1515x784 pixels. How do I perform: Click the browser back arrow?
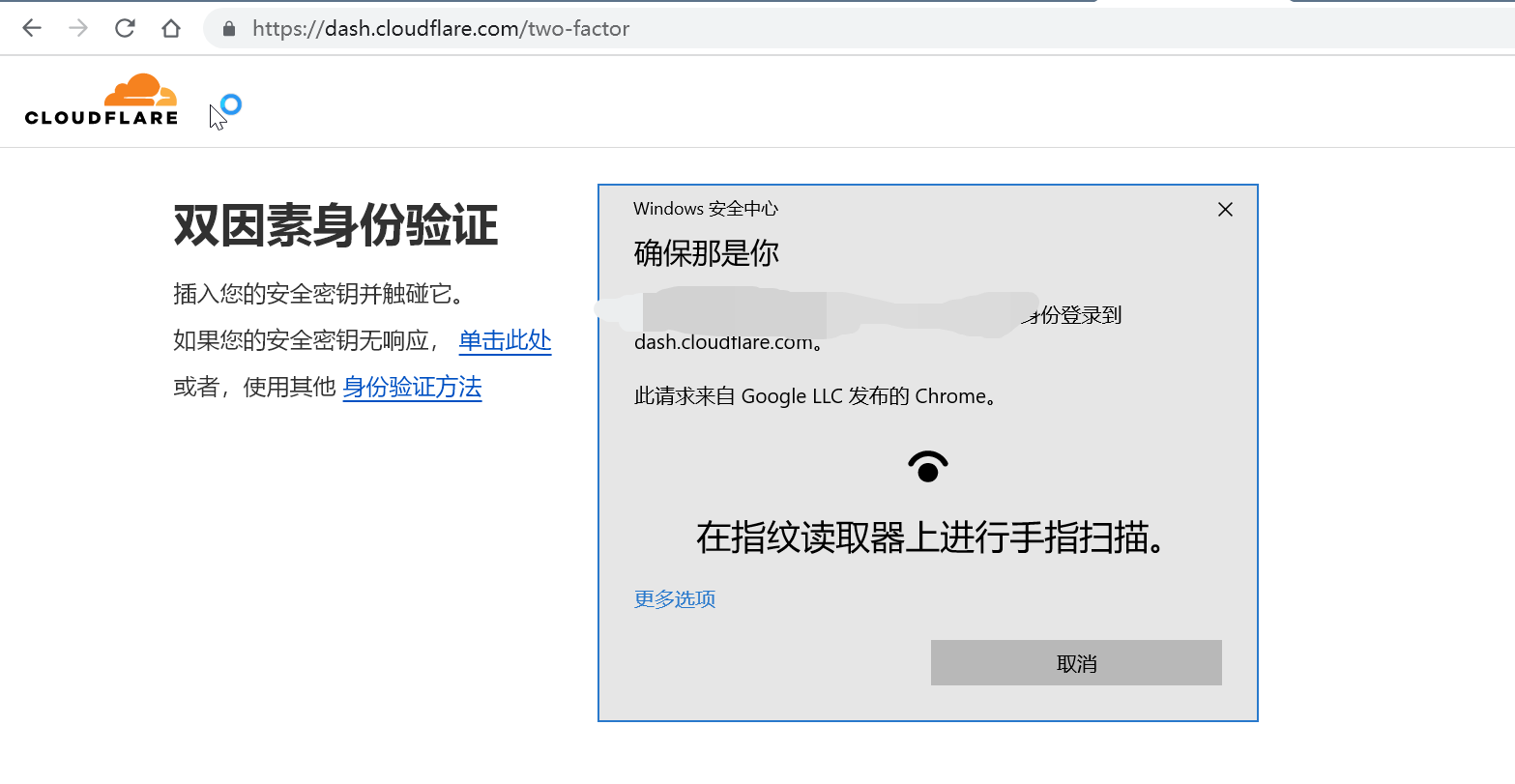[x=32, y=28]
